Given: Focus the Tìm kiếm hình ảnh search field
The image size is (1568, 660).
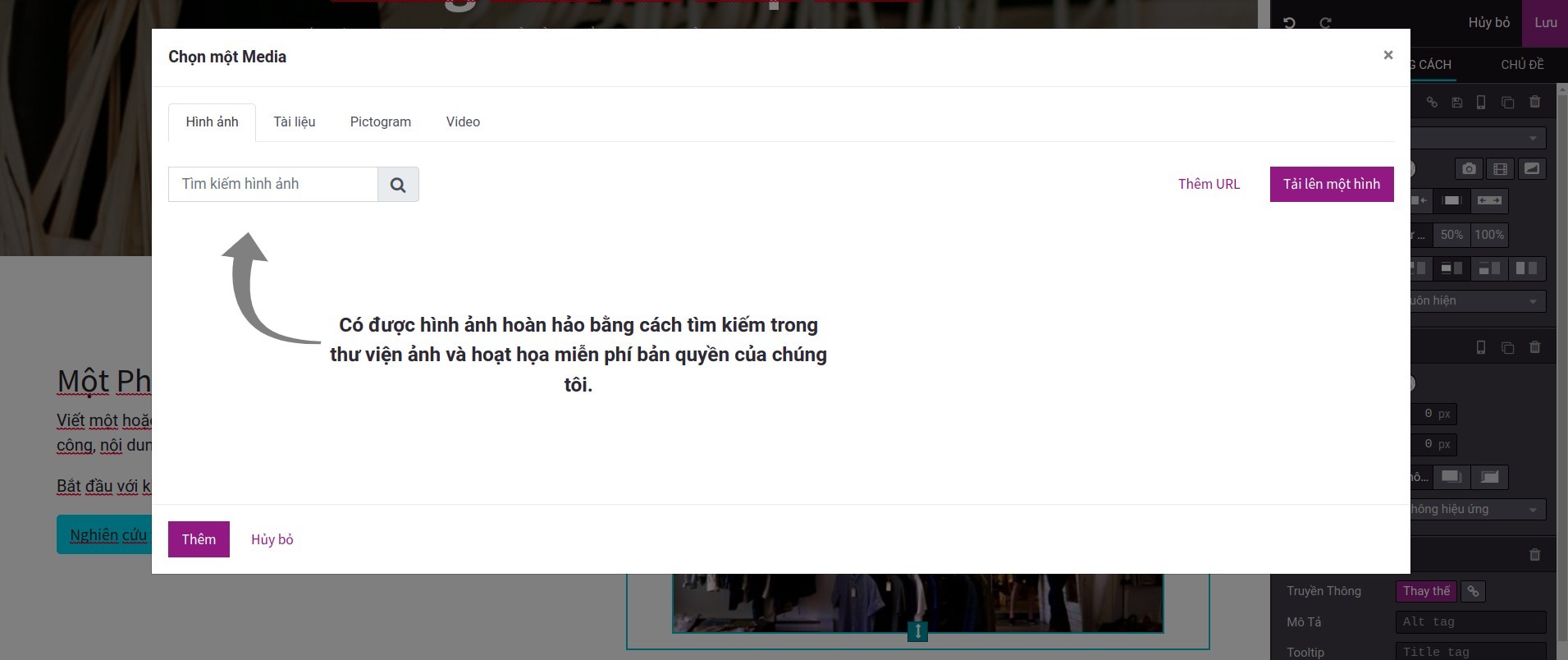Looking at the screenshot, I should pos(272,185).
